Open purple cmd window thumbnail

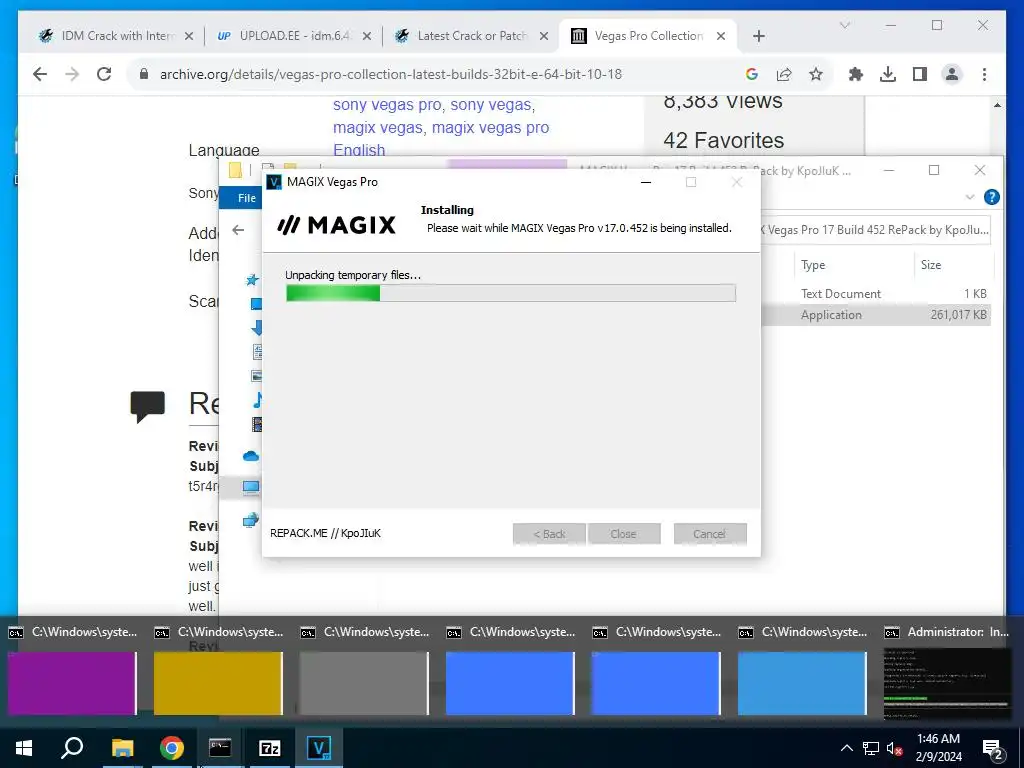tap(72, 683)
